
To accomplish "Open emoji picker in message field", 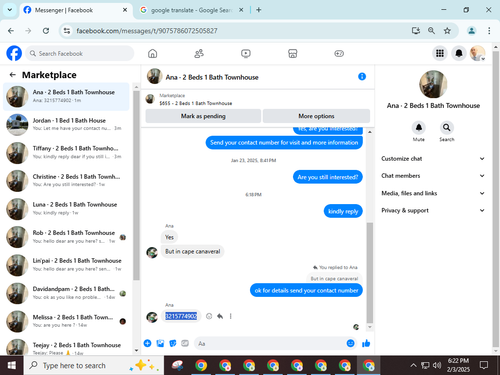I will coord(350,343).
